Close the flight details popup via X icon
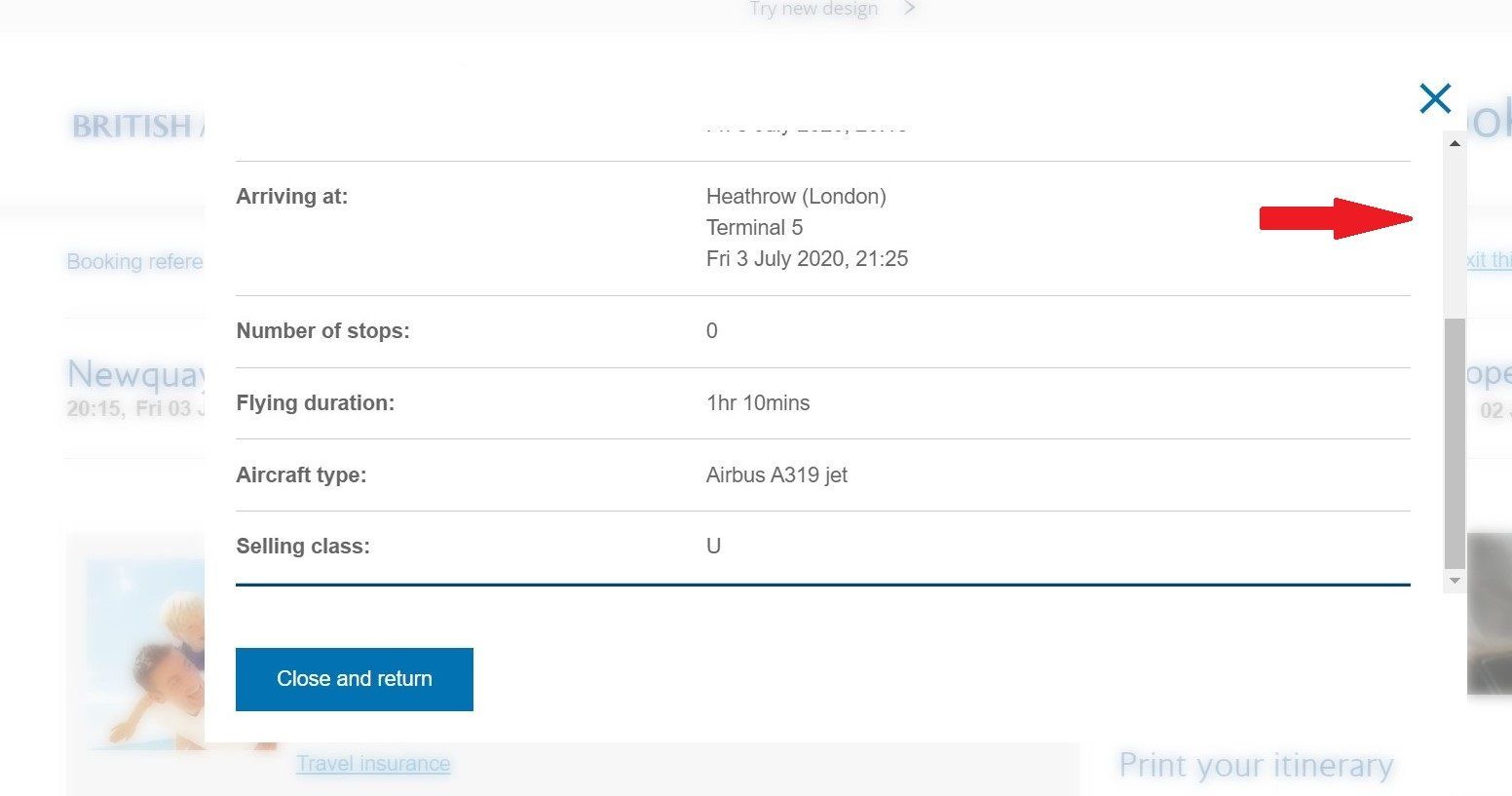1512x796 pixels. 1435,98
